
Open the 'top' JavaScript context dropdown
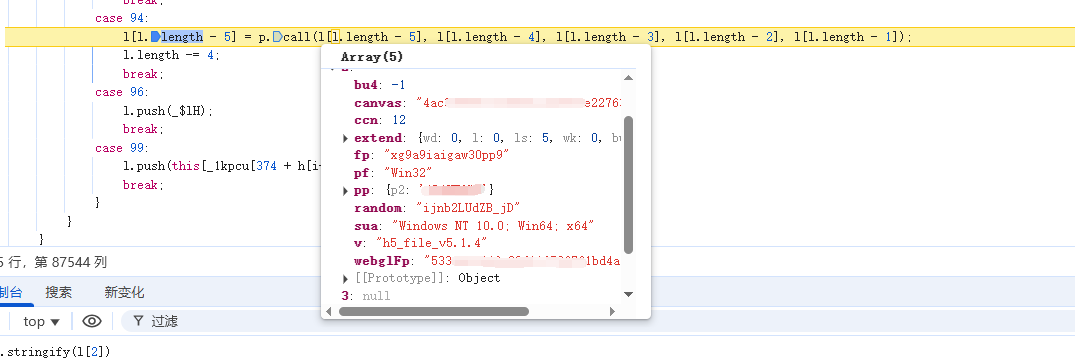pos(42,321)
